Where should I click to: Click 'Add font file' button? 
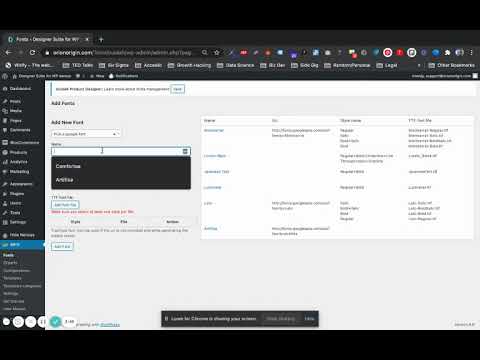click(x=65, y=205)
